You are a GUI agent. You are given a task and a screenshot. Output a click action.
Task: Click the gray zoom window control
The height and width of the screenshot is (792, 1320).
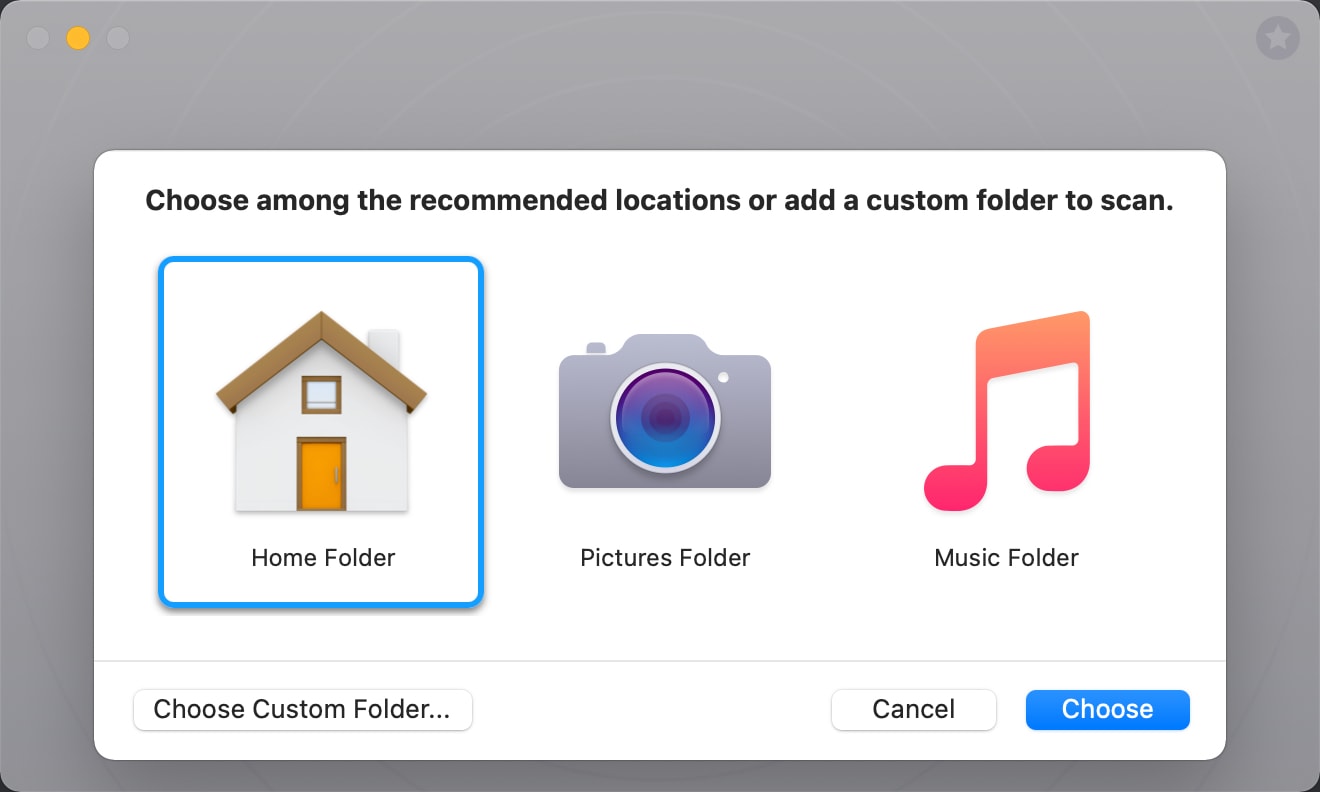coord(118,38)
